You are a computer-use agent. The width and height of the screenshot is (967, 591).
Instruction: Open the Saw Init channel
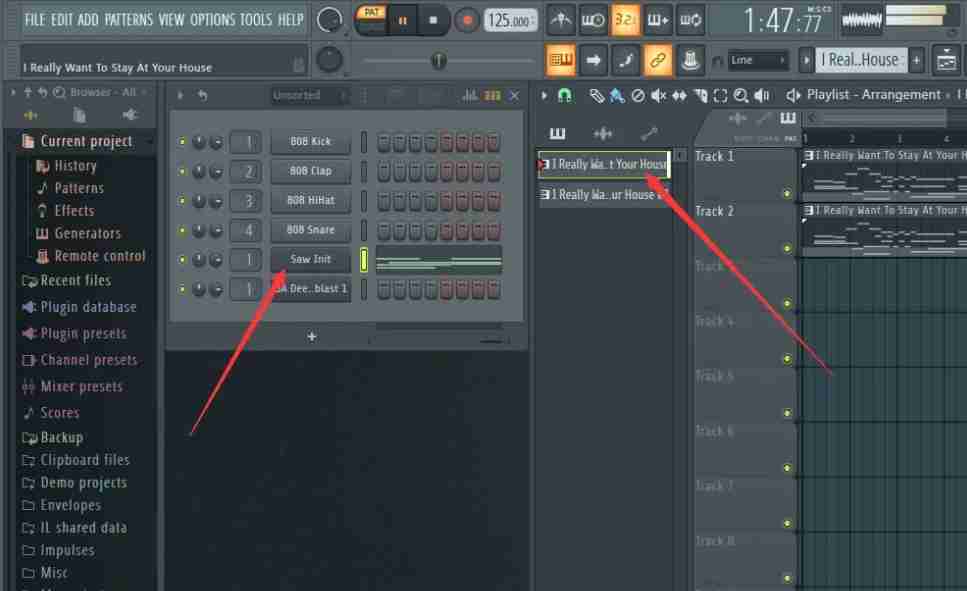(x=310, y=259)
